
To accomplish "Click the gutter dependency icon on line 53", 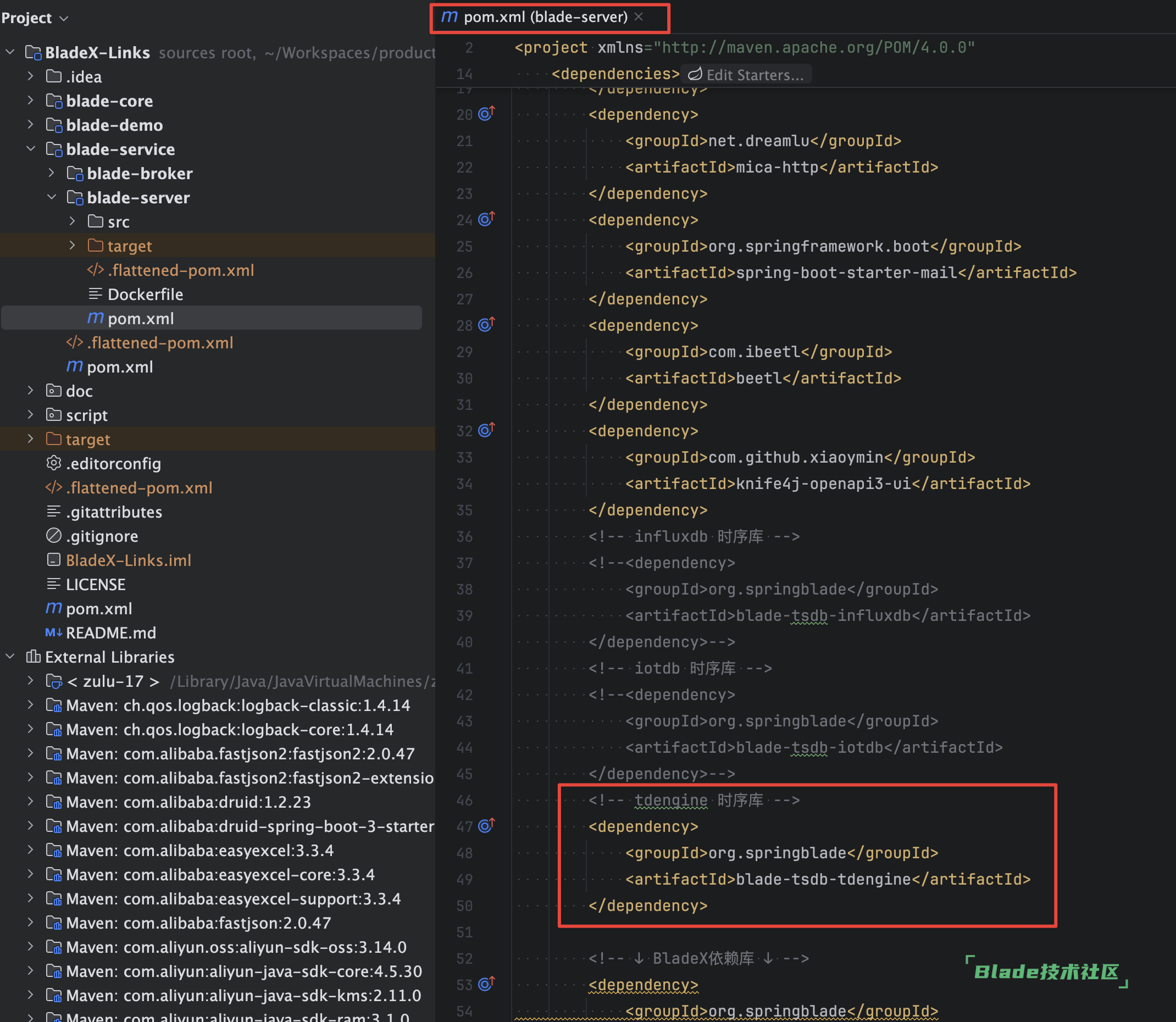I will (x=486, y=984).
